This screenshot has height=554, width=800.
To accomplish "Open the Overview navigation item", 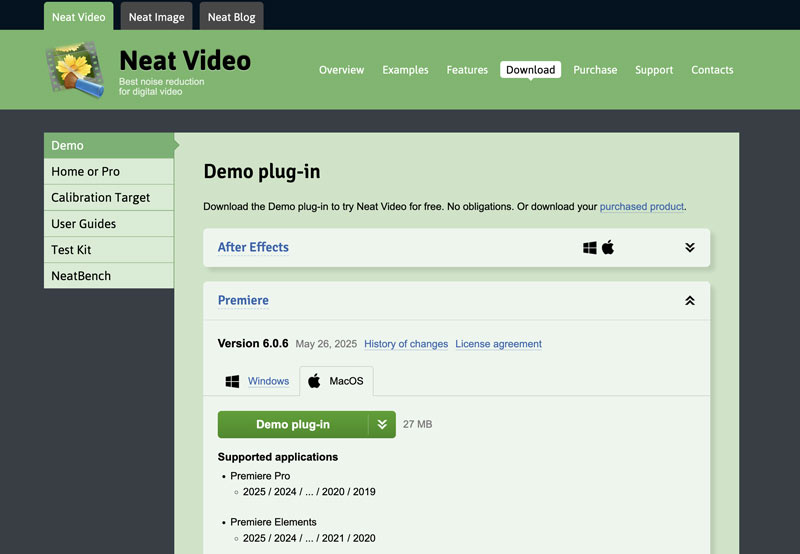I will coord(341,70).
